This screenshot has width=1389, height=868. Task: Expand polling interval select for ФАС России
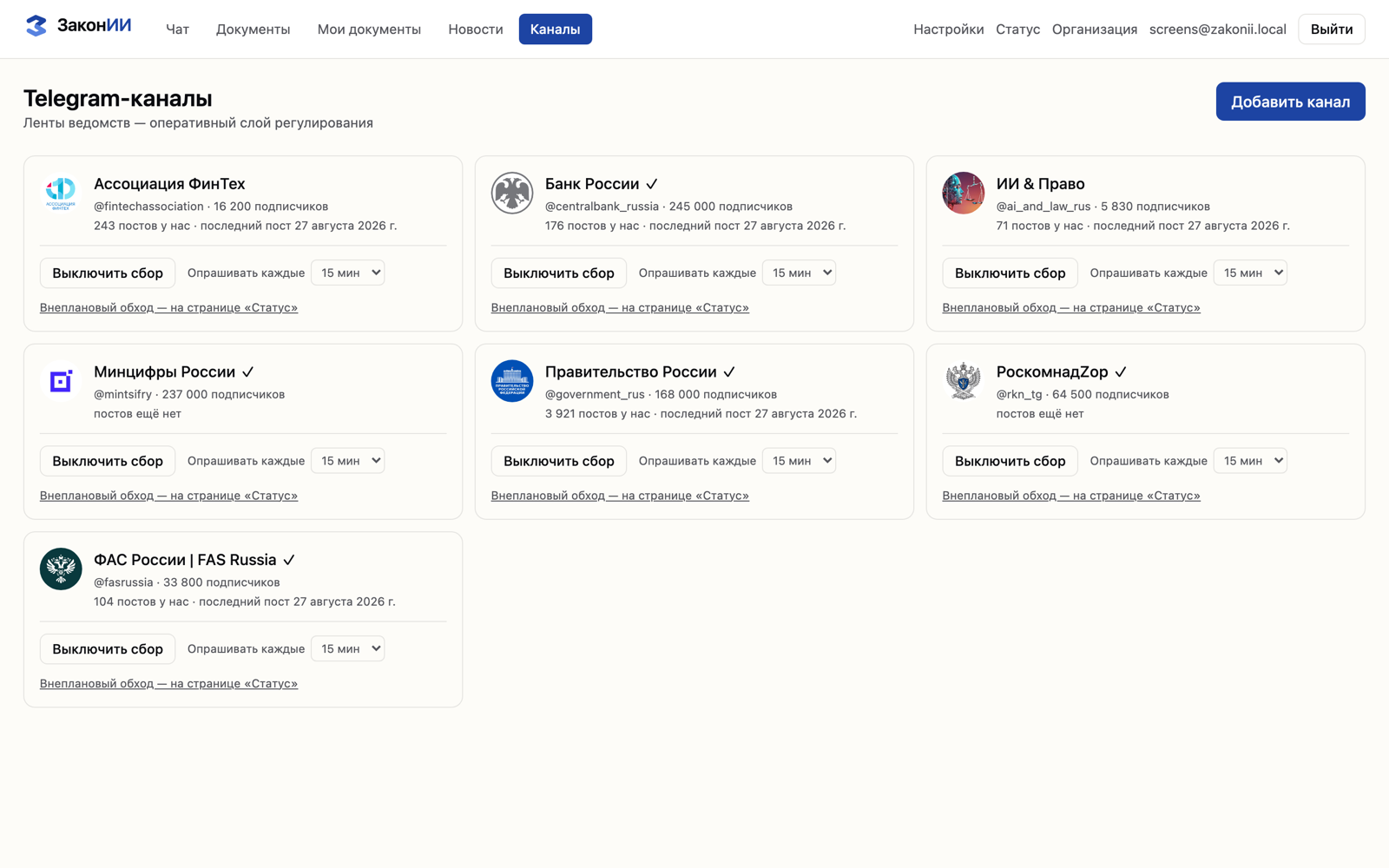348,649
